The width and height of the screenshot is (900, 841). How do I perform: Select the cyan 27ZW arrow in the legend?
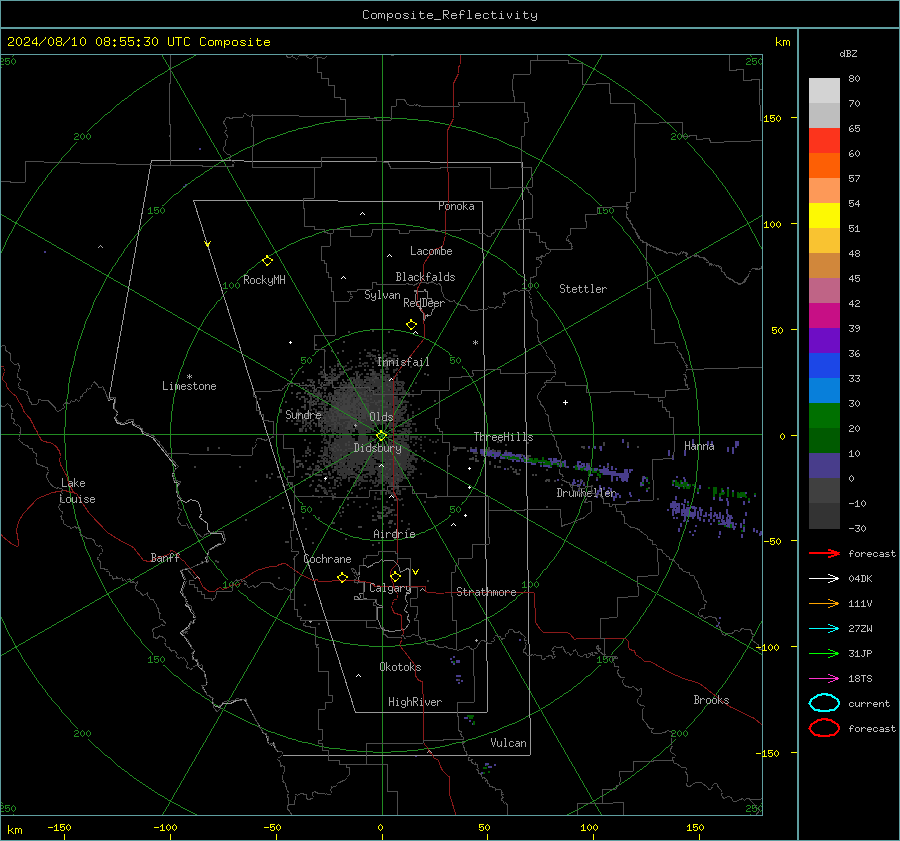824,629
